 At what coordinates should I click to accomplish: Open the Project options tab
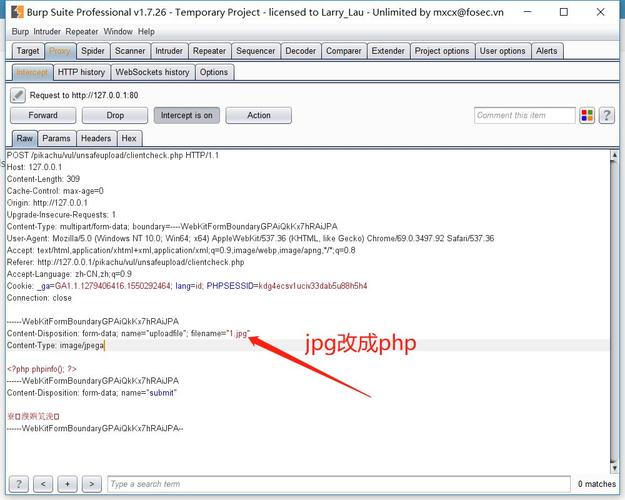tap(442, 51)
